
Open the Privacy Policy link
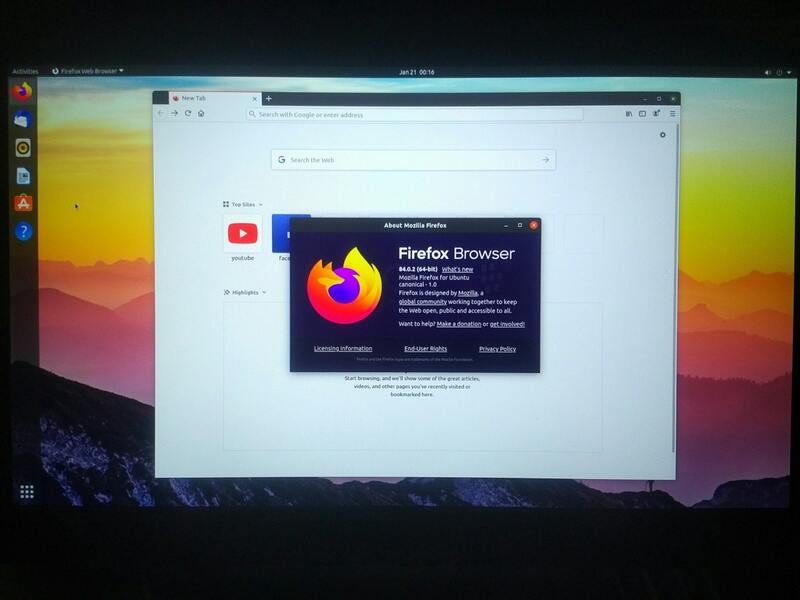(x=497, y=349)
